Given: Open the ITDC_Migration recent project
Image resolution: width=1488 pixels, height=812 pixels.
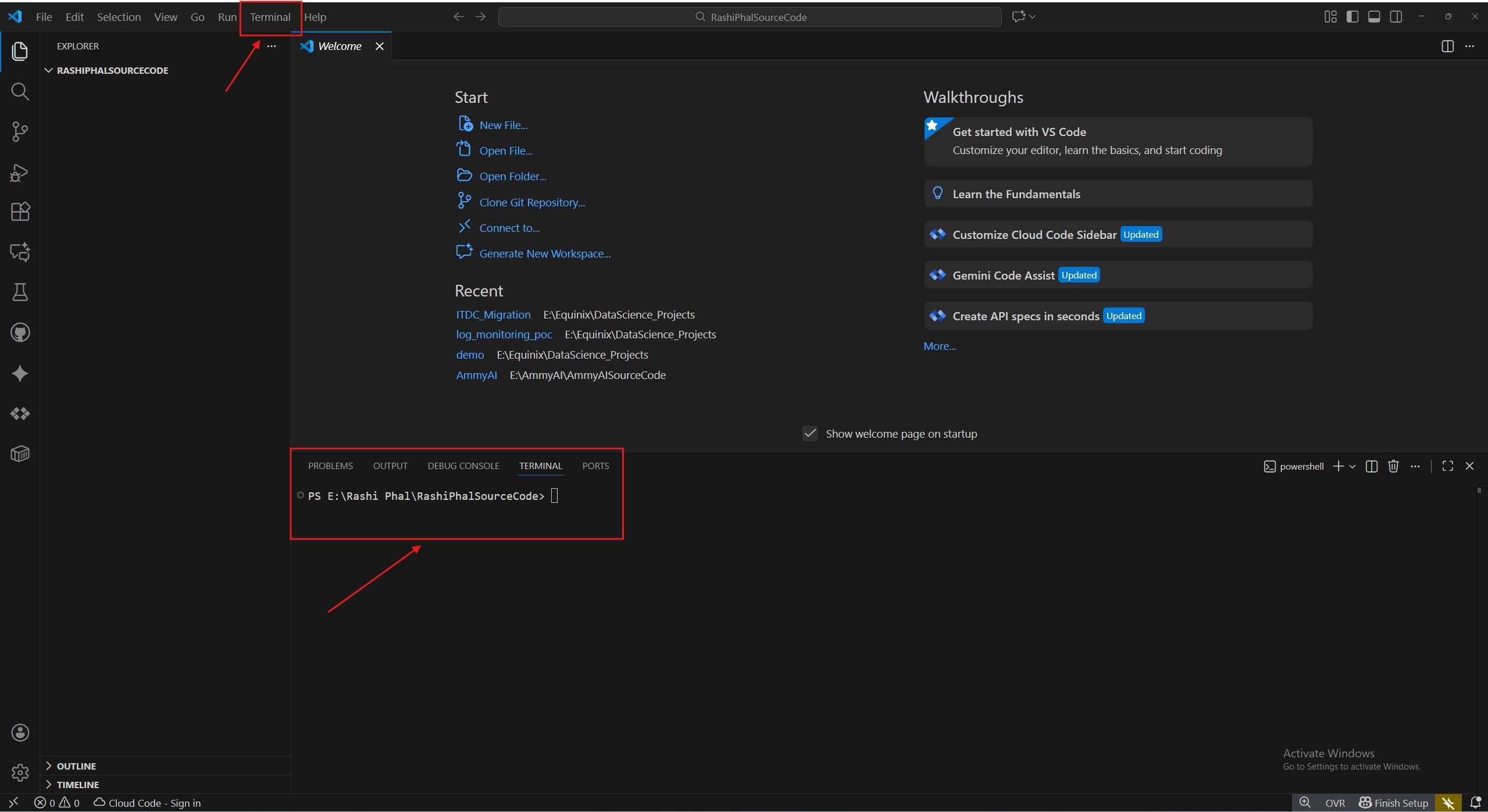Looking at the screenshot, I should coord(493,314).
